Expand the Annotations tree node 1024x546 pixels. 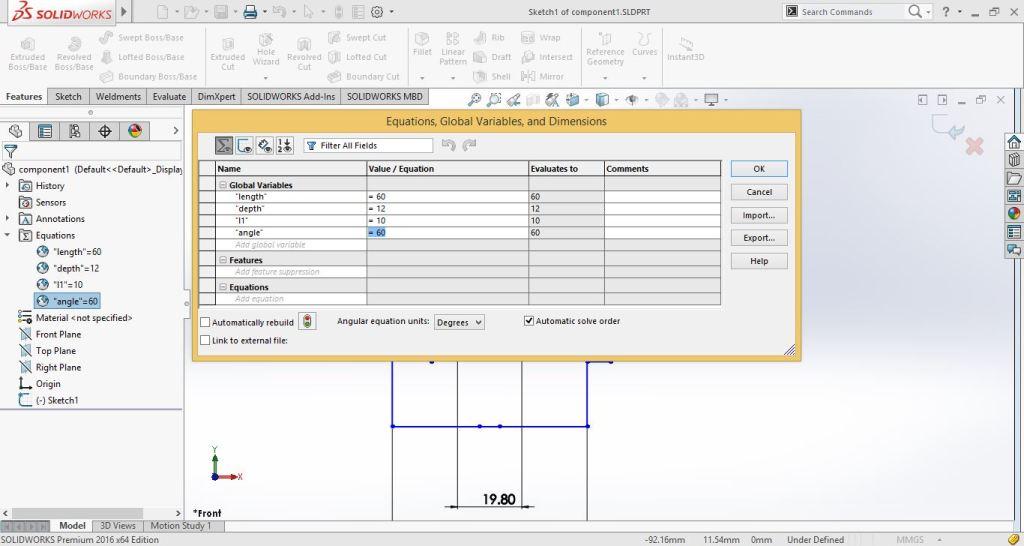tap(8, 219)
